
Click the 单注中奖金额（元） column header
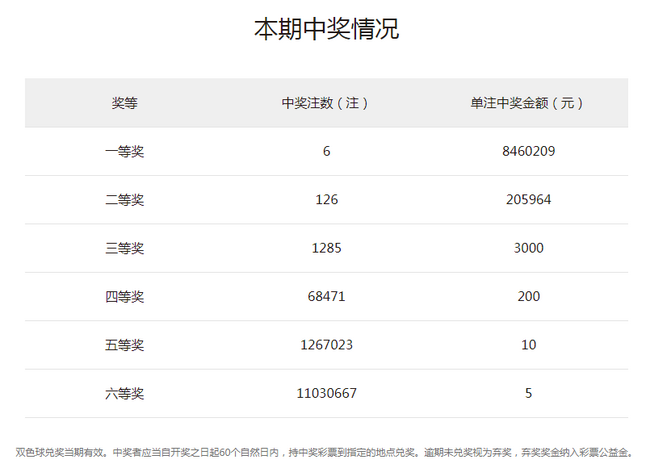point(527,103)
